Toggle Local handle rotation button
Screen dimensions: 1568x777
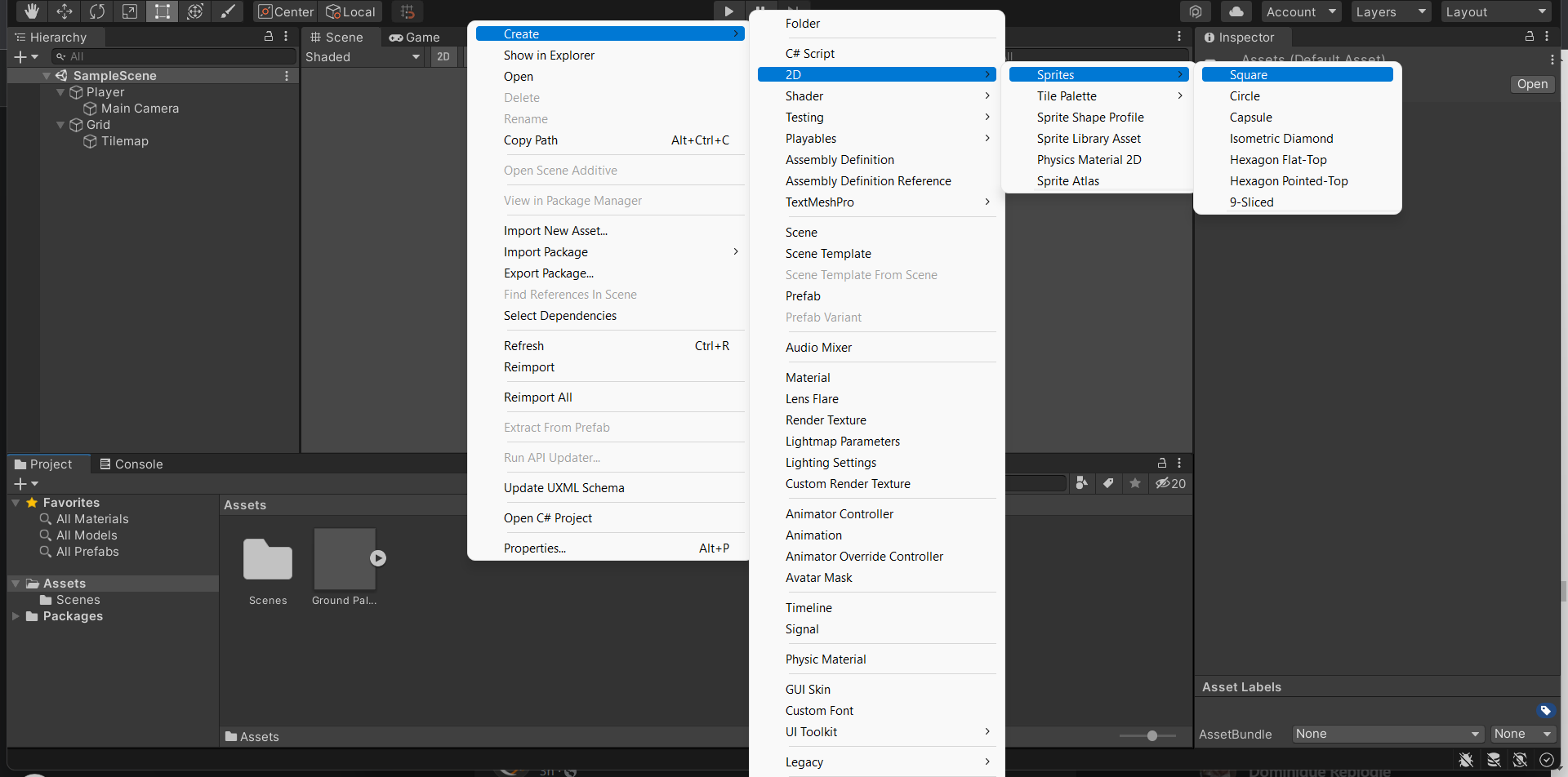[350, 11]
